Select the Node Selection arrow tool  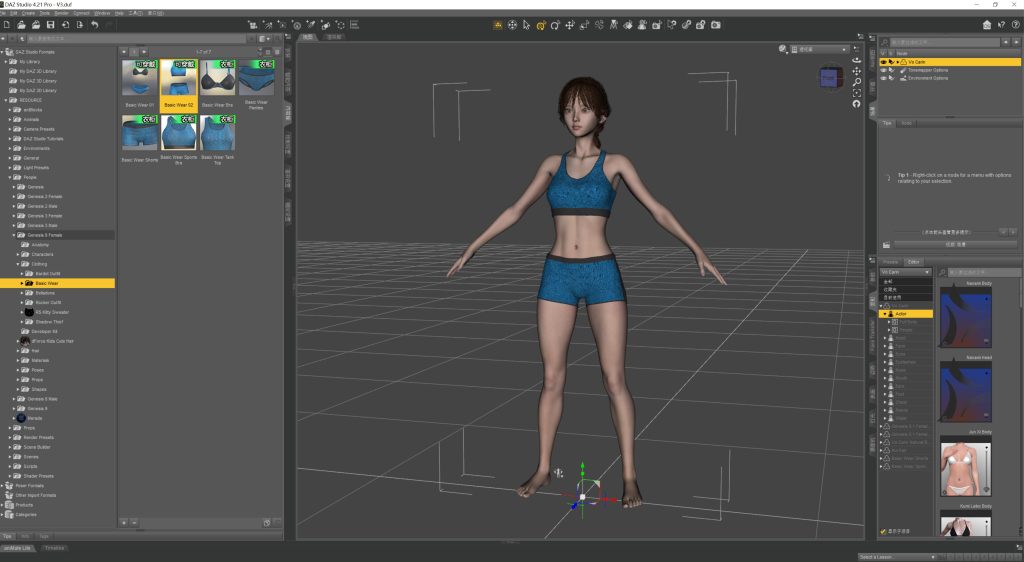526,25
